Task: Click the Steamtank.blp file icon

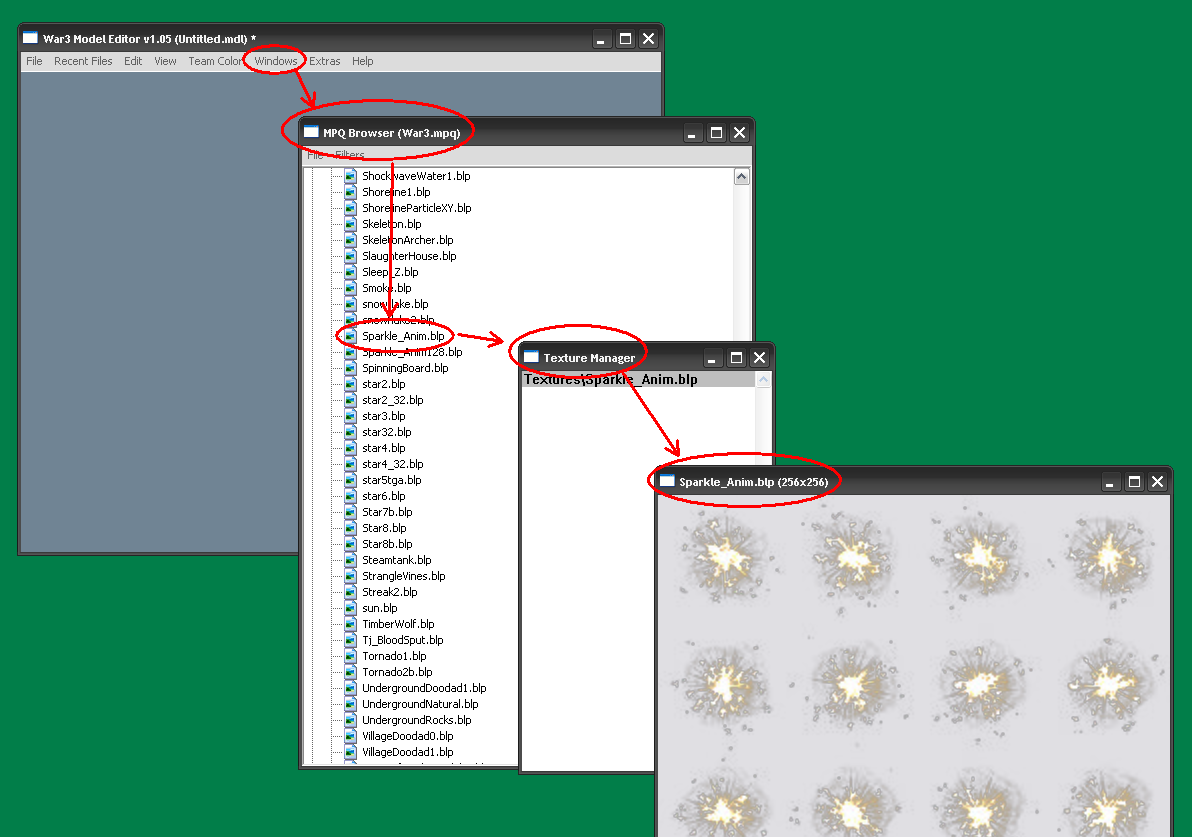Action: (350, 559)
